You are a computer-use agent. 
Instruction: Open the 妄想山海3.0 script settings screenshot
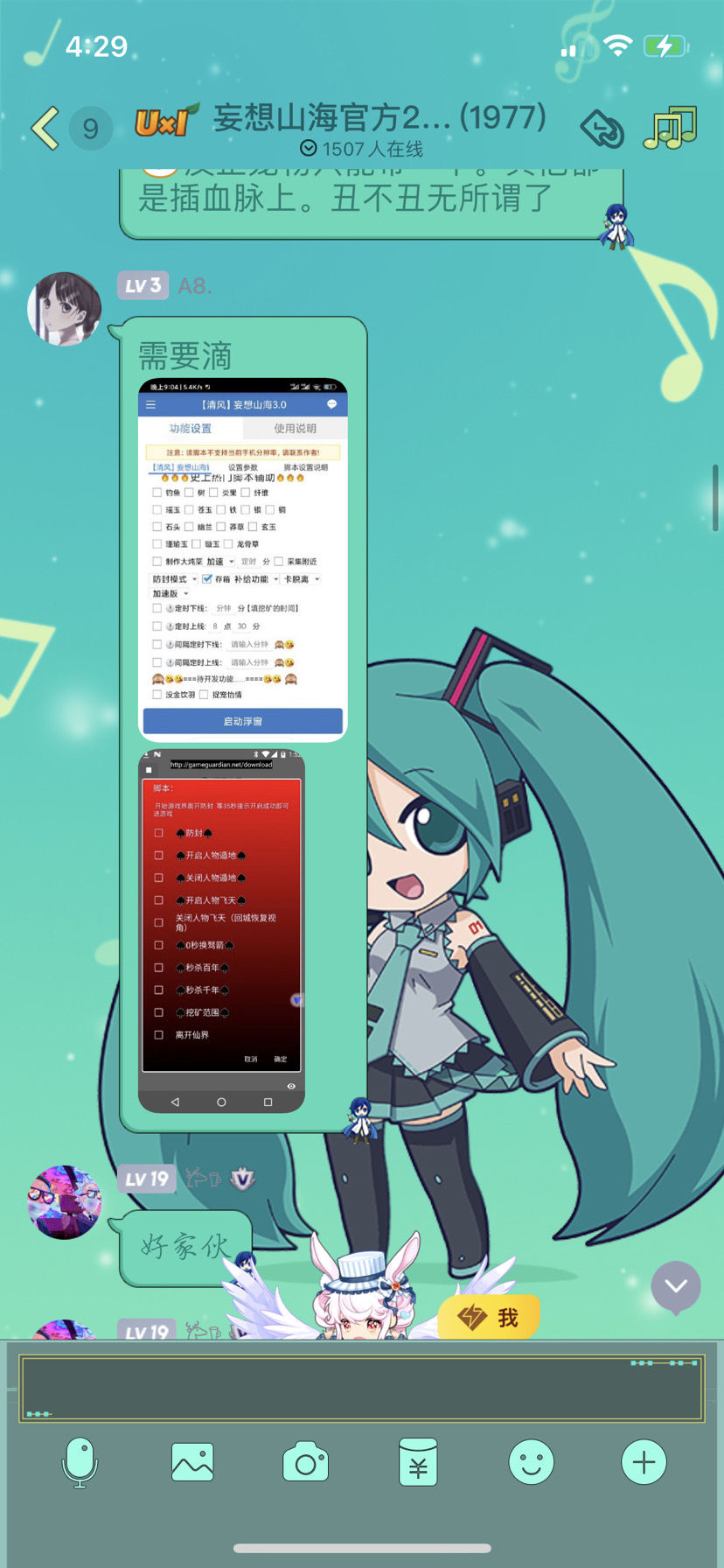[x=243, y=560]
